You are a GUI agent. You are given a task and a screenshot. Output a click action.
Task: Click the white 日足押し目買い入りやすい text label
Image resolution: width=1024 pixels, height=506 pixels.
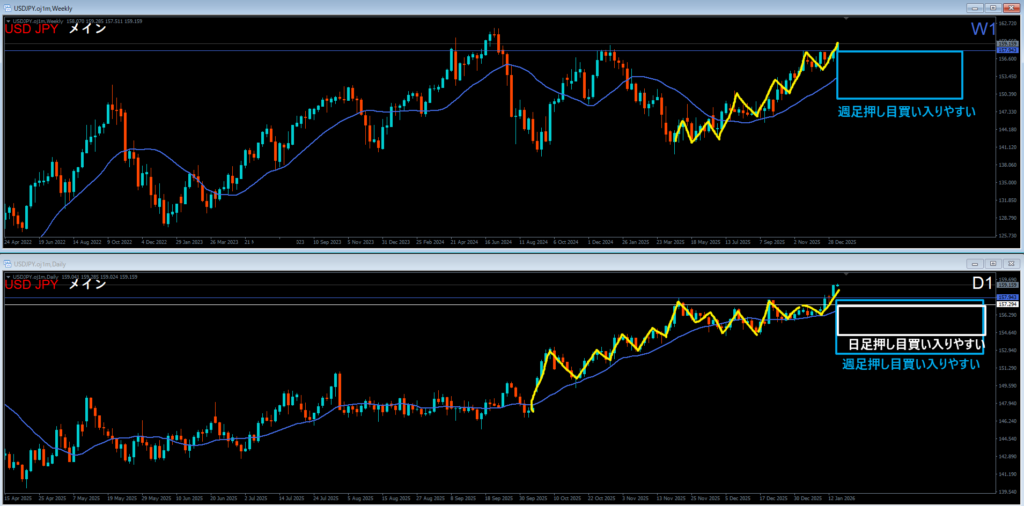pos(910,345)
